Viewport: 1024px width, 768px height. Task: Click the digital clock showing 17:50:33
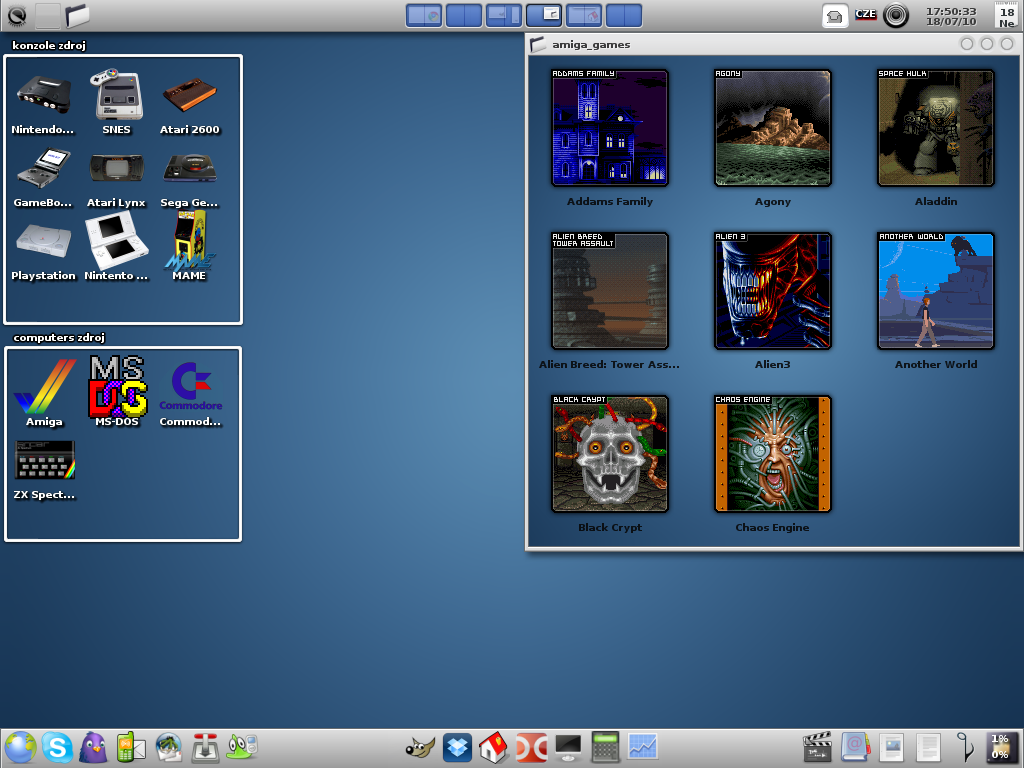pos(951,16)
